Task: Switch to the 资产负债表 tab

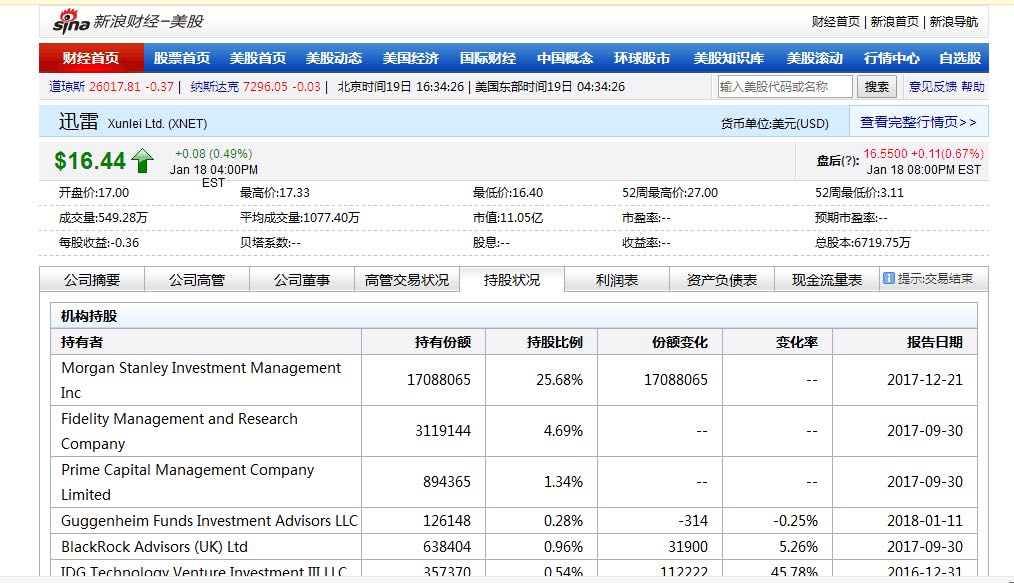Action: point(722,280)
